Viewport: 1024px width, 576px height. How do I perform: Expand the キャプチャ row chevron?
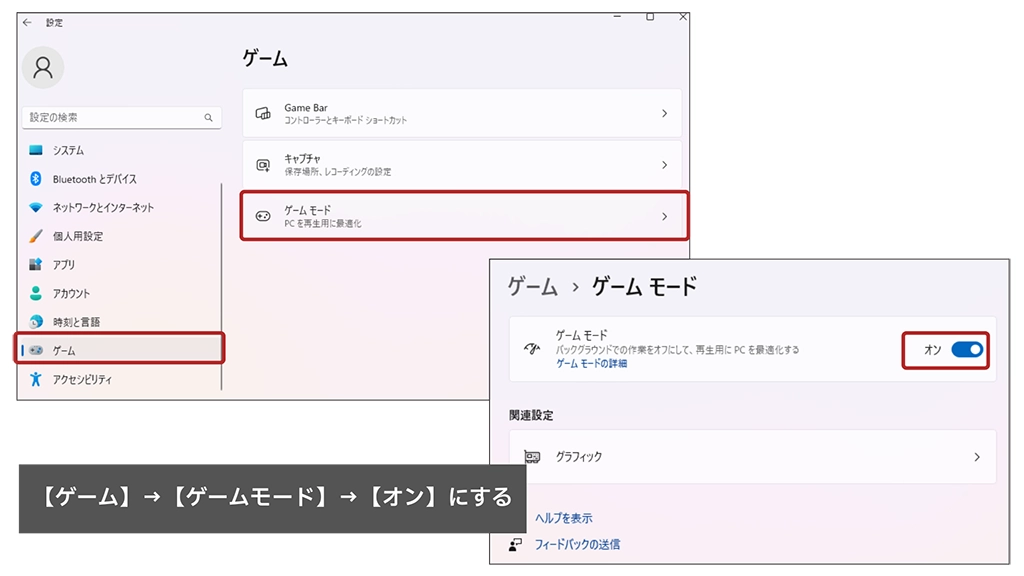point(664,165)
